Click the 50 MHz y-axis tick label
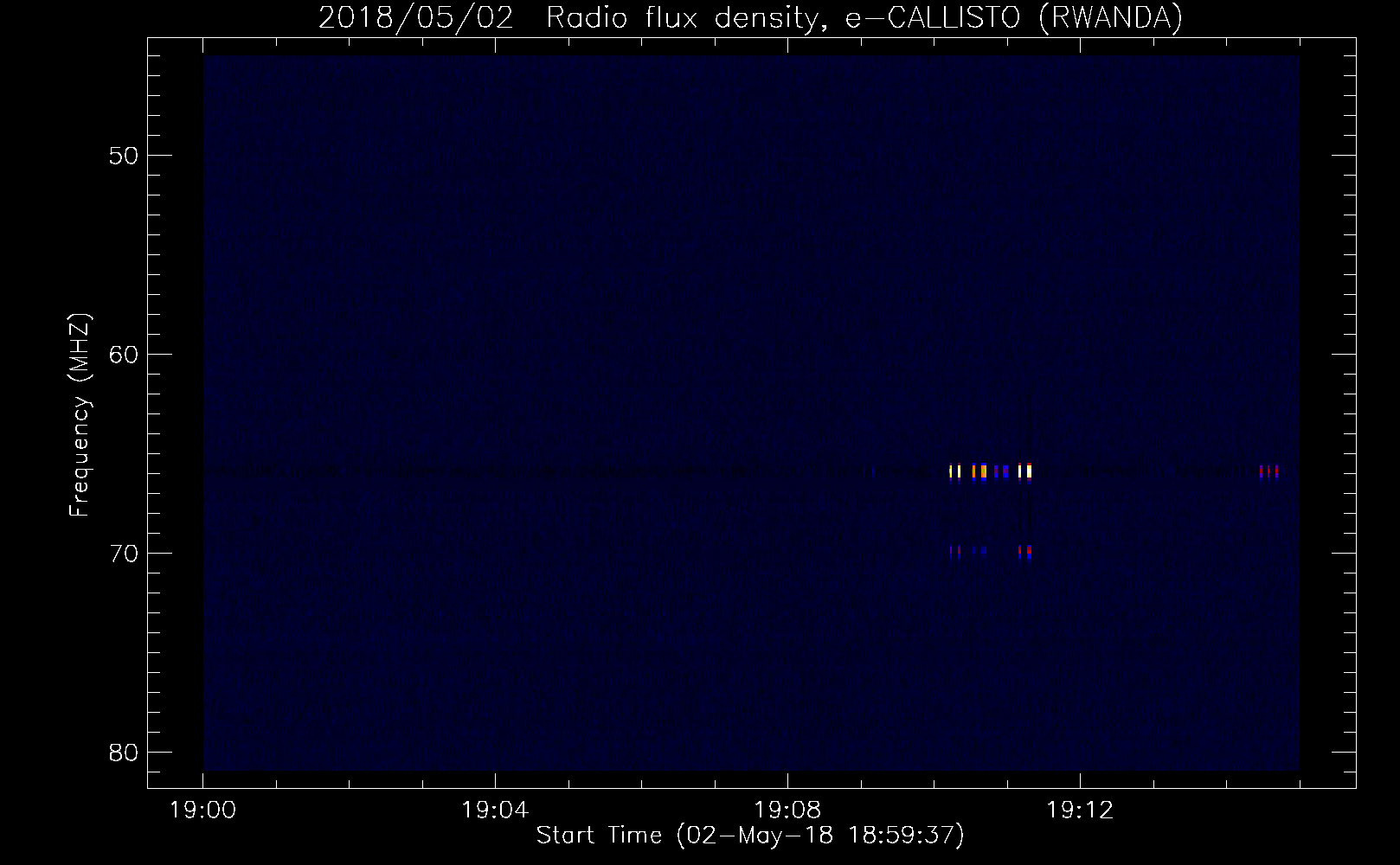 point(124,156)
